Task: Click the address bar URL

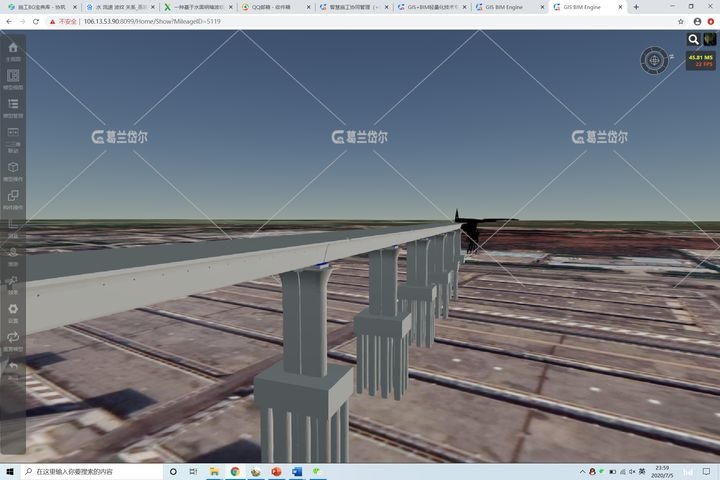Action: click(152, 22)
